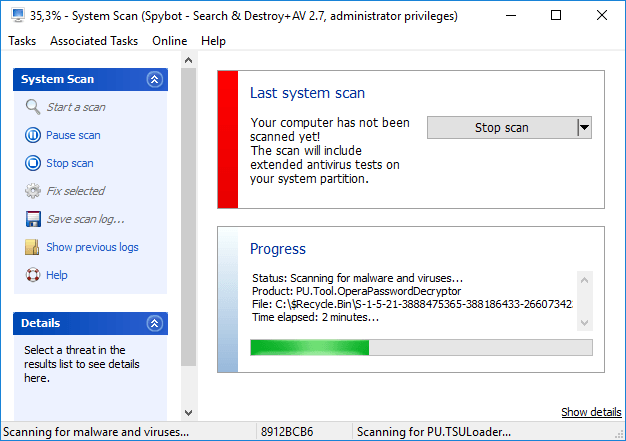Image resolution: width=626 pixels, height=441 pixels.
Task: Click the Product: PU.Tool.OperaPasswordDecryptor line
Action: [x=357, y=291]
